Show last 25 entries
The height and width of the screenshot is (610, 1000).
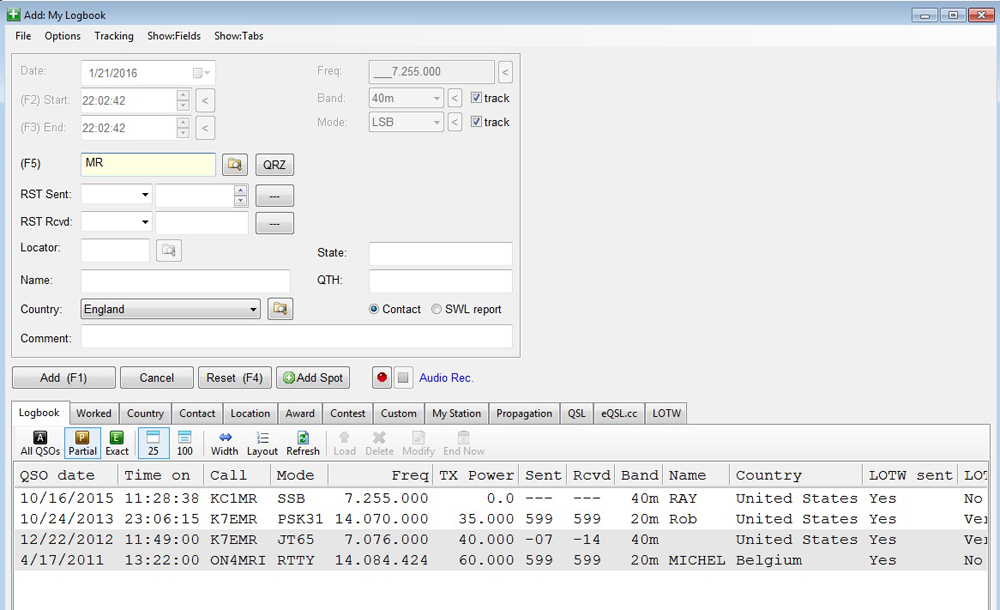pyautogui.click(x=153, y=443)
